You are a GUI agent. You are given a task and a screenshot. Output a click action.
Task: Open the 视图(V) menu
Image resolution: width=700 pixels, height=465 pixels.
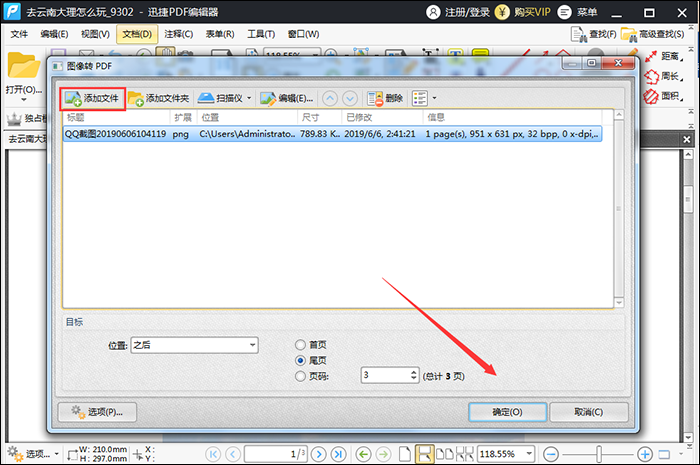(96, 34)
